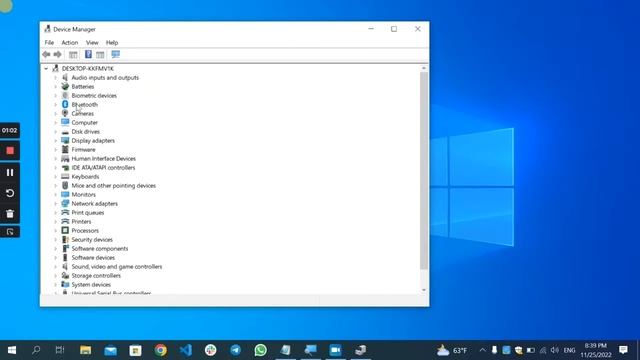Screen dimensions: 640x360
Task: Click the Back arrow in Device Manager toolbar
Action: coord(46,54)
